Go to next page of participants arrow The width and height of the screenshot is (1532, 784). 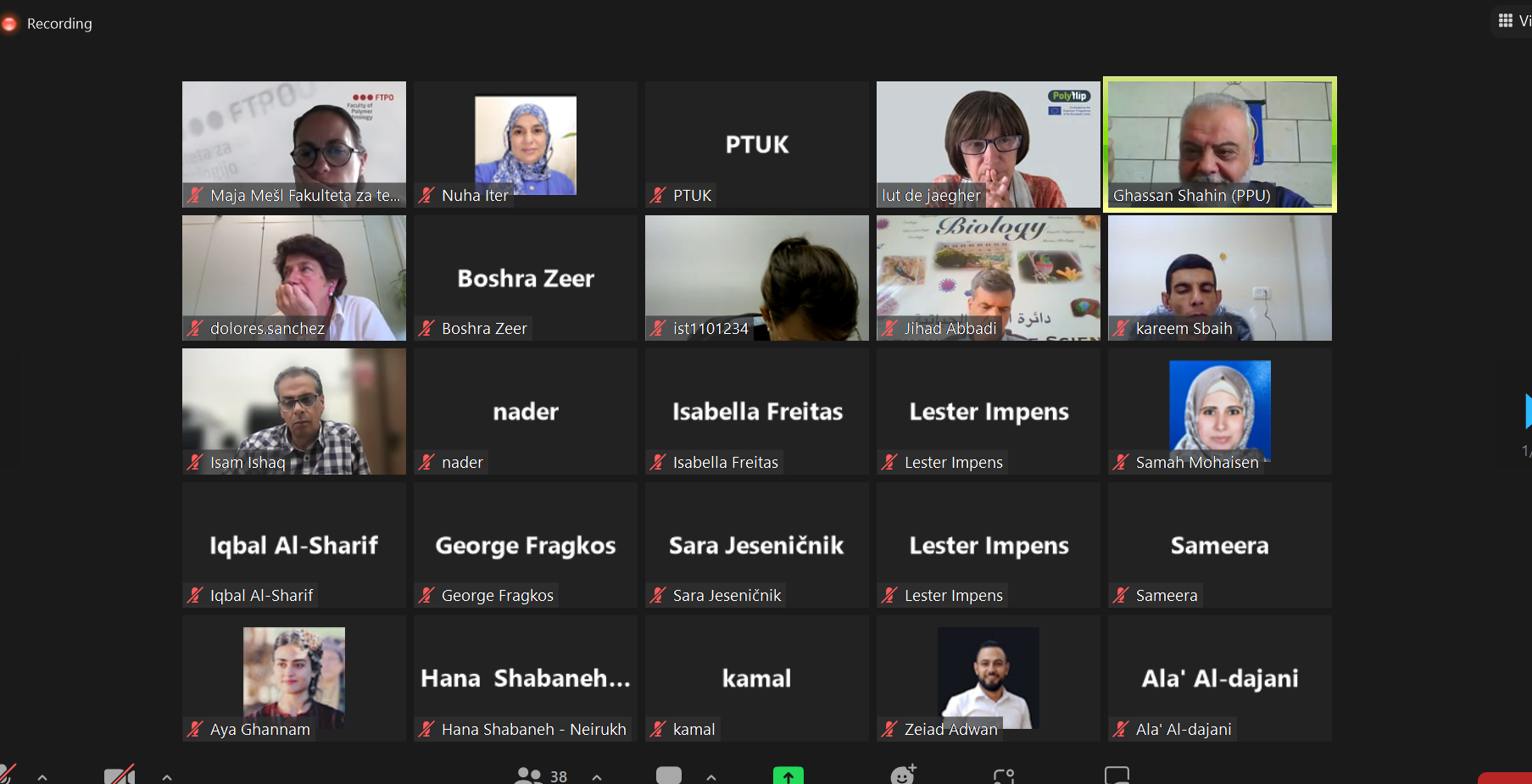click(1528, 412)
